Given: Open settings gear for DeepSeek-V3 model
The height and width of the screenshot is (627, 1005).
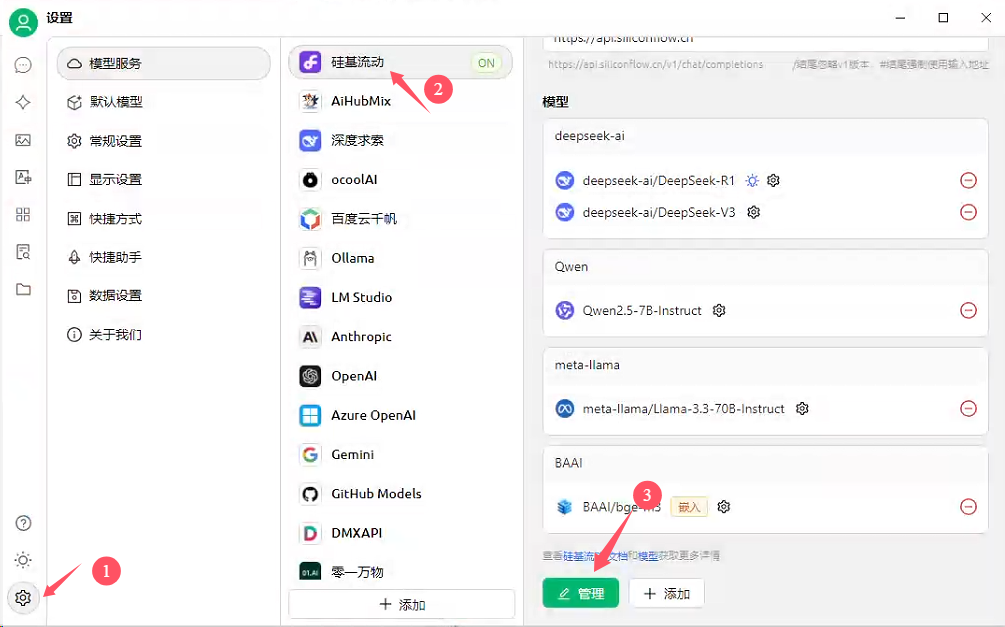Looking at the screenshot, I should coord(754,212).
